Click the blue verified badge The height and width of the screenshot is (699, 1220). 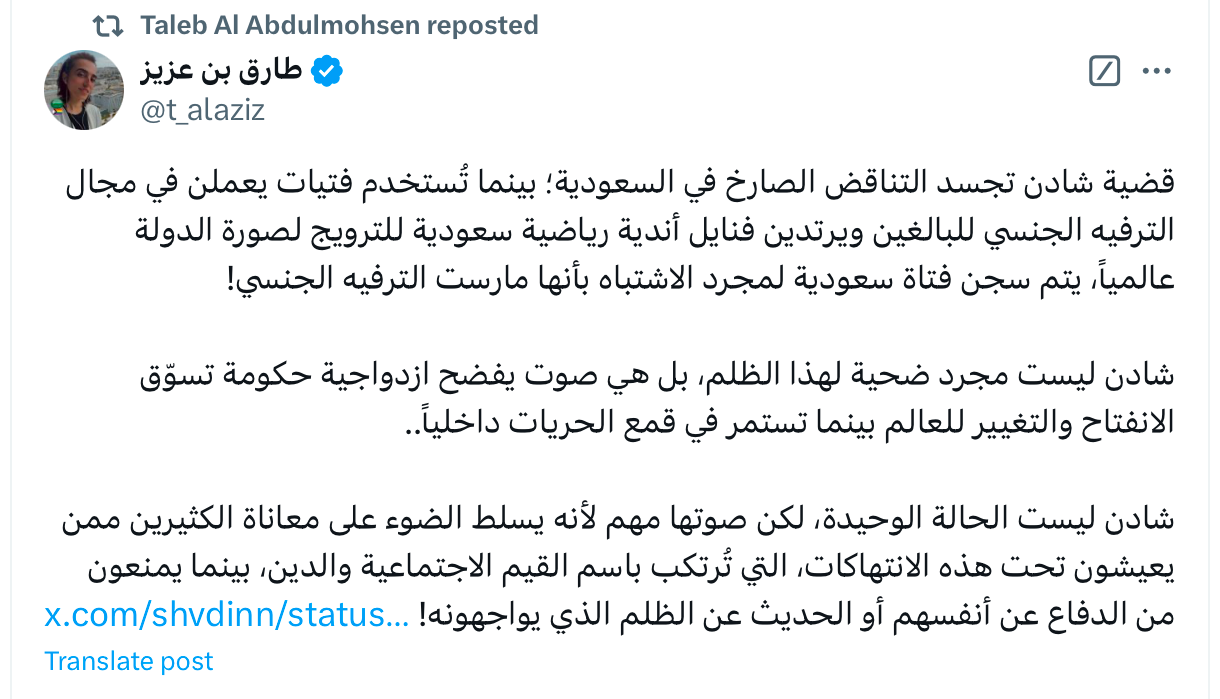point(328,71)
